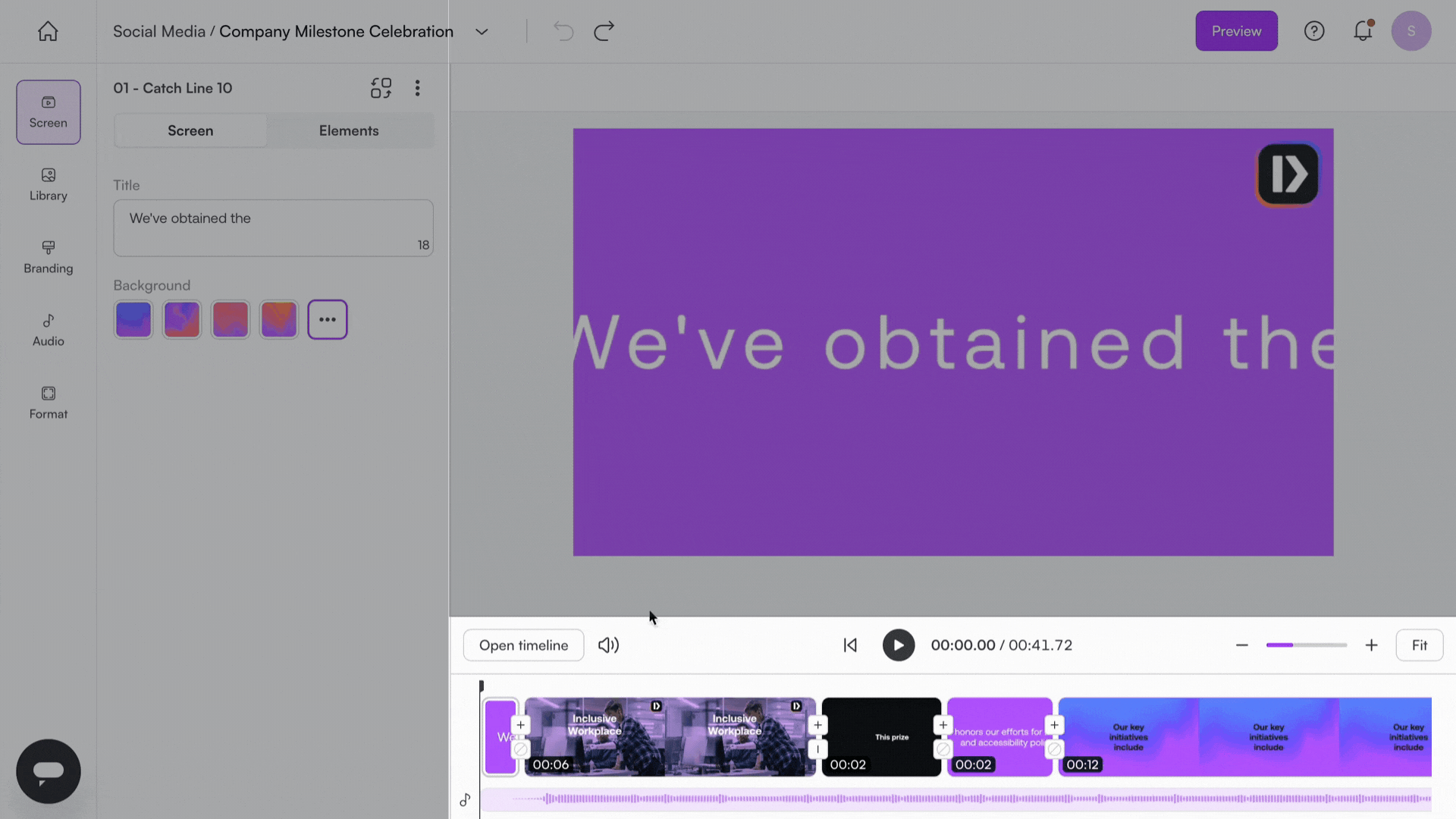
Task: Go to the Home icon
Action: click(x=48, y=31)
